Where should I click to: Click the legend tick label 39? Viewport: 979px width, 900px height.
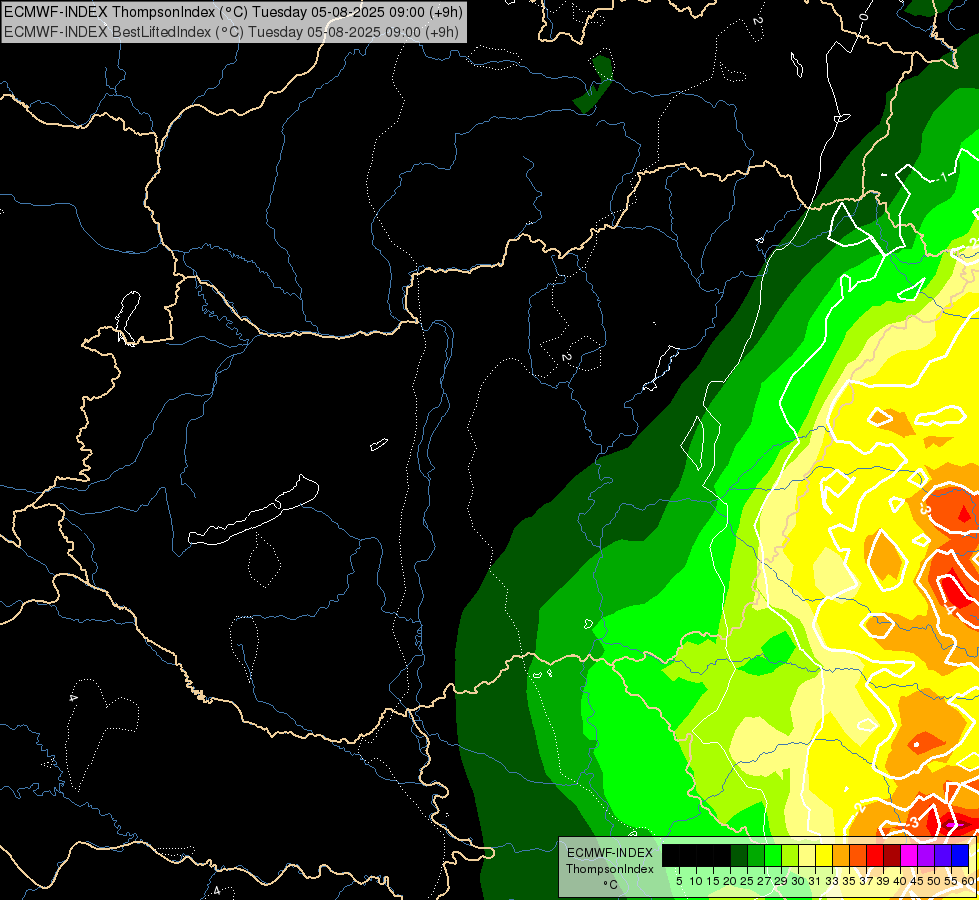pos(883,881)
